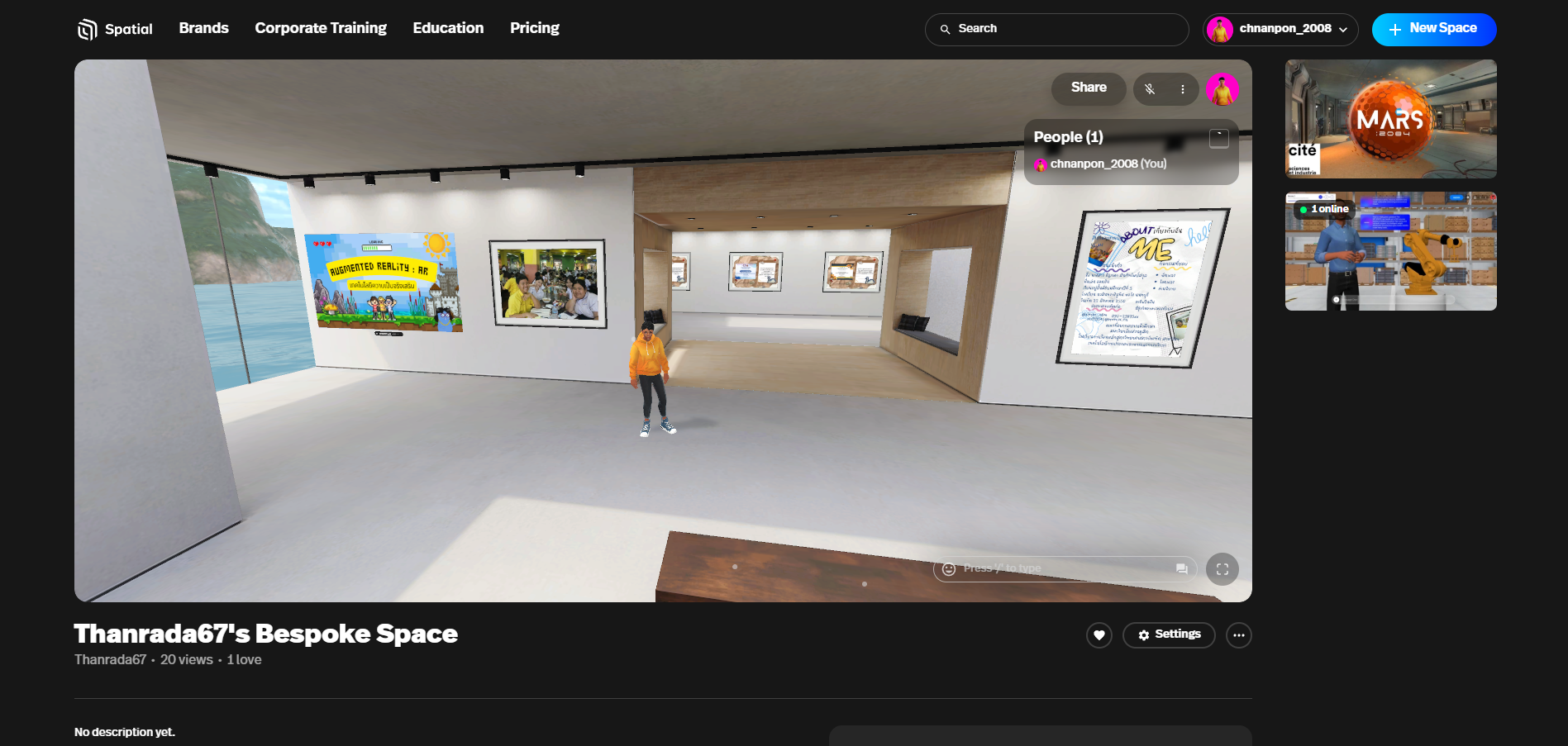
Task: Open the Brands menu
Action: pos(203,28)
